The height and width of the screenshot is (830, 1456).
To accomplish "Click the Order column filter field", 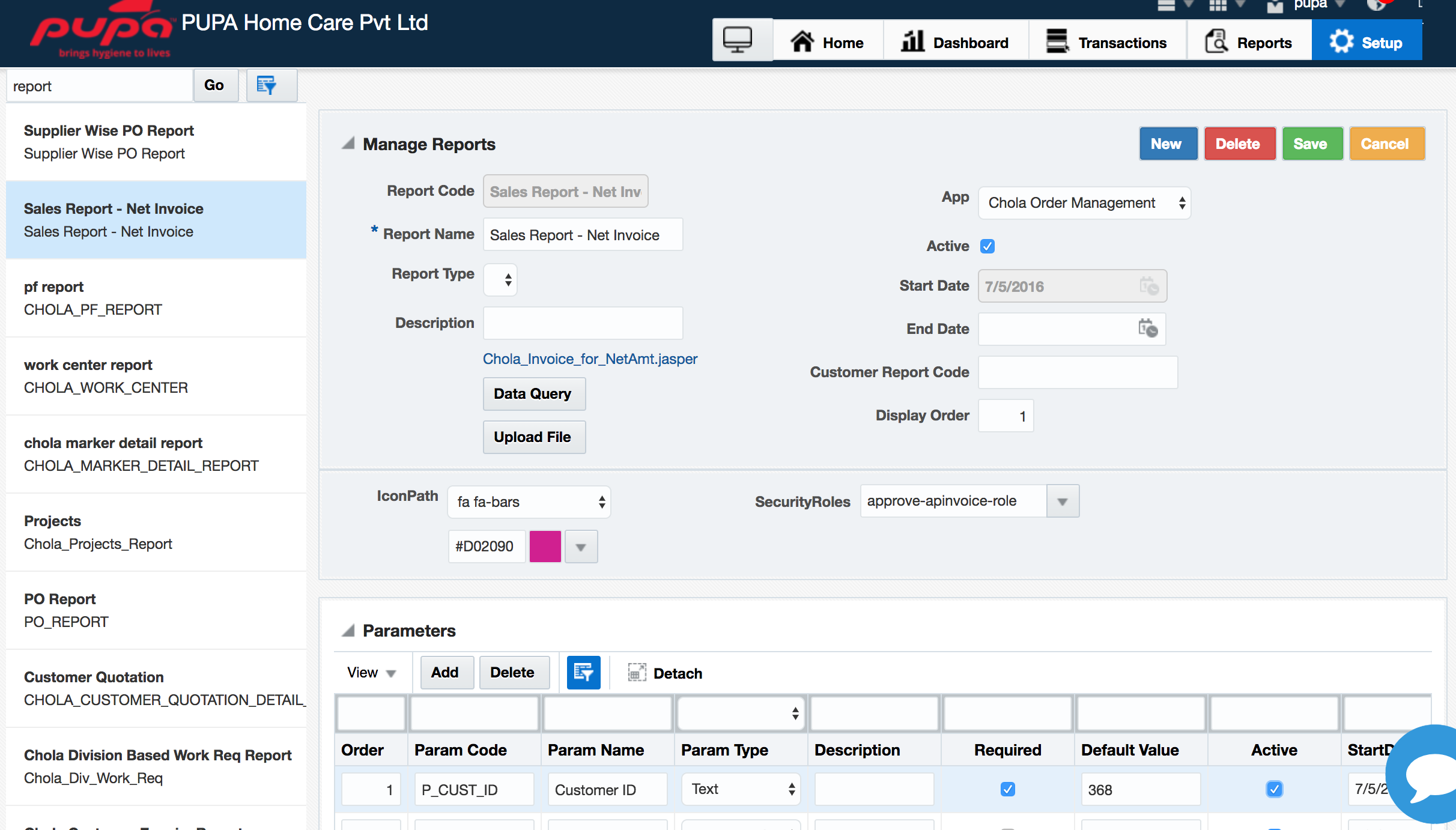I will (x=371, y=713).
